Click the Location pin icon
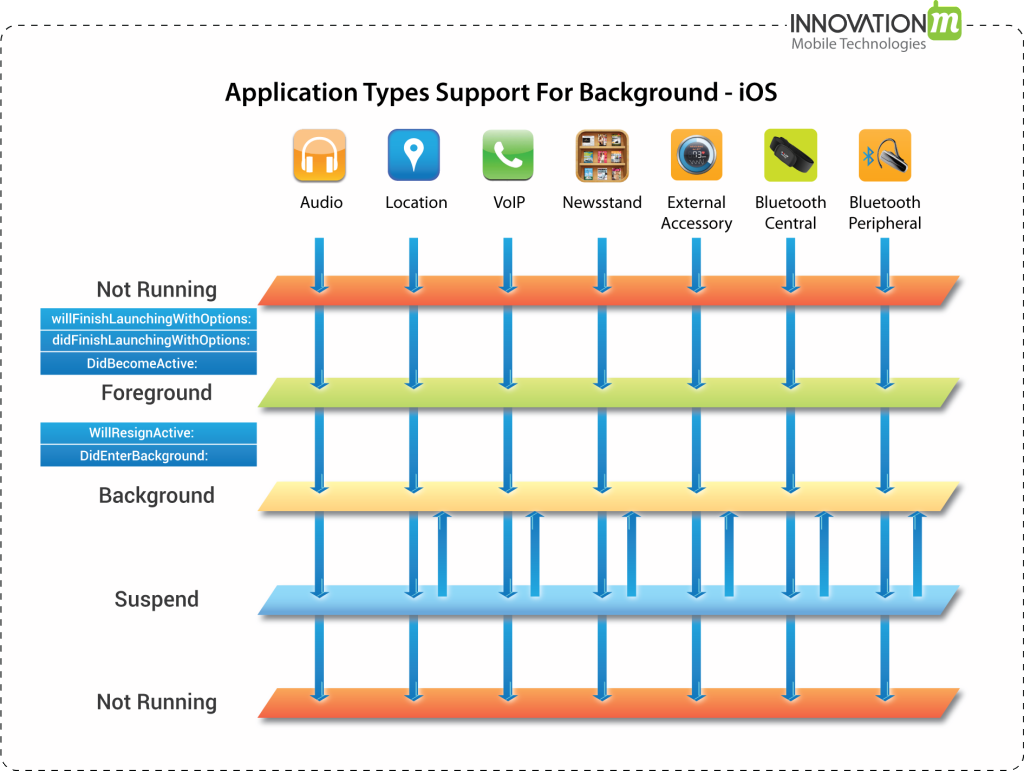 (415, 155)
